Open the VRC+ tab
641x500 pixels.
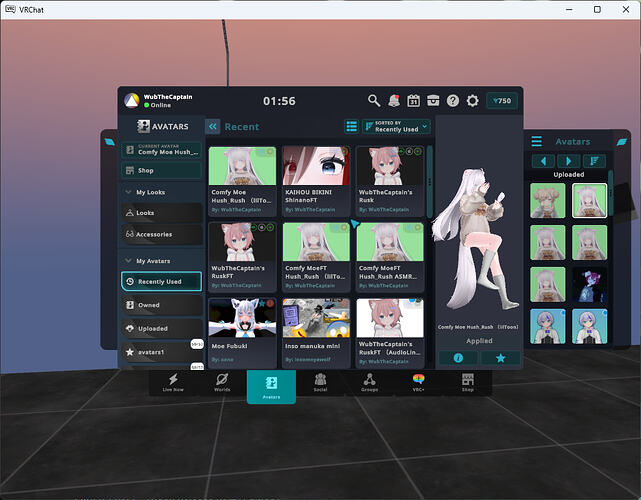pyautogui.click(x=419, y=382)
